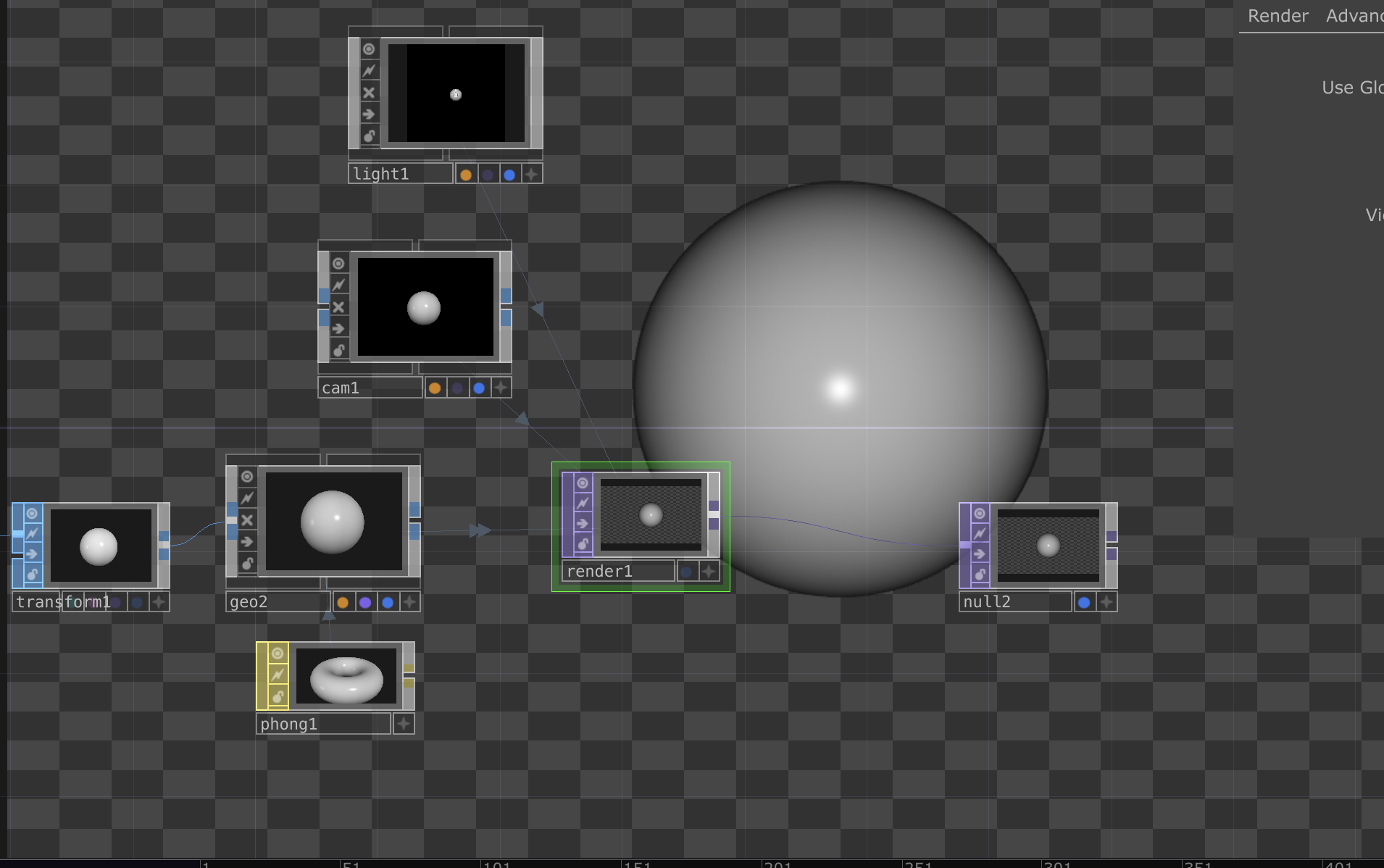Click the bypass X flag on cam1
1384x868 pixels.
338,306
